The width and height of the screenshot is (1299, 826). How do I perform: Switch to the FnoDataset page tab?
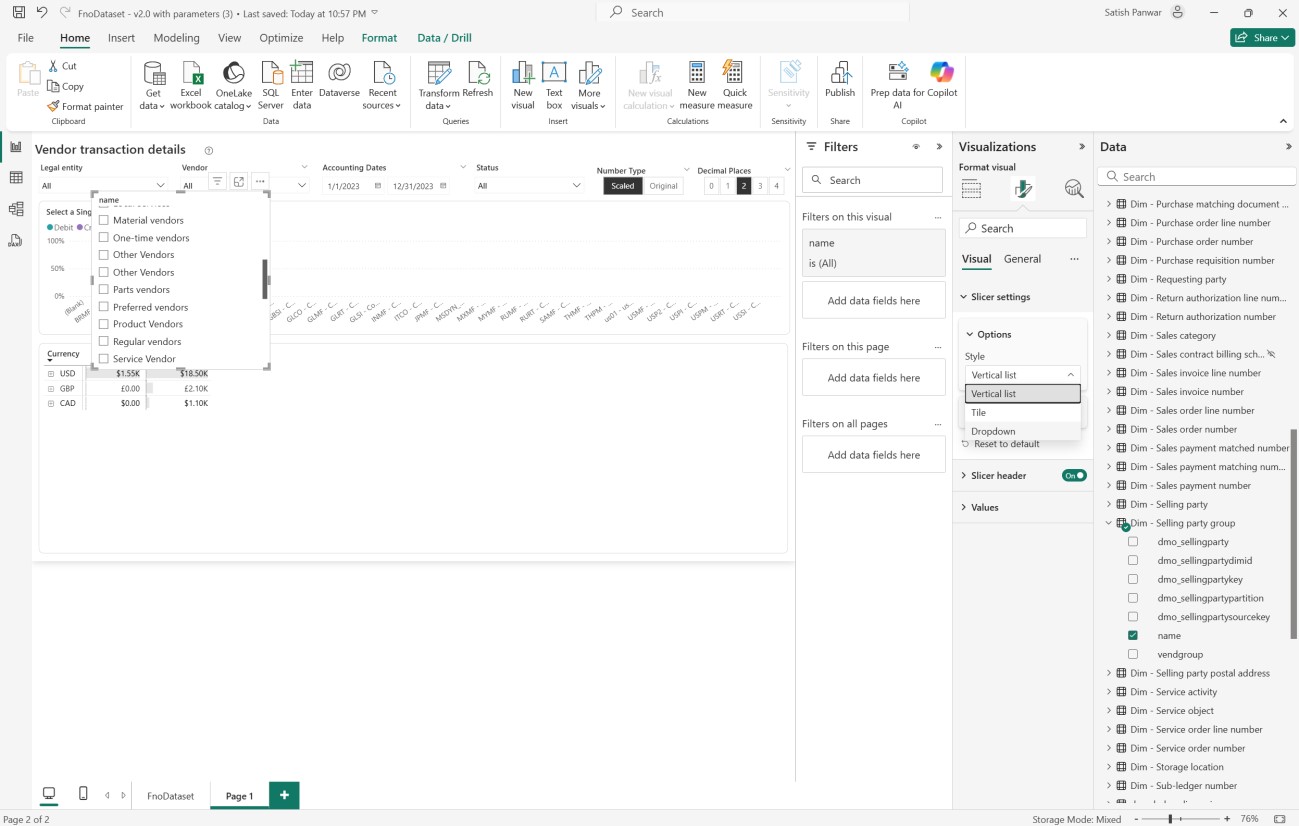[170, 796]
